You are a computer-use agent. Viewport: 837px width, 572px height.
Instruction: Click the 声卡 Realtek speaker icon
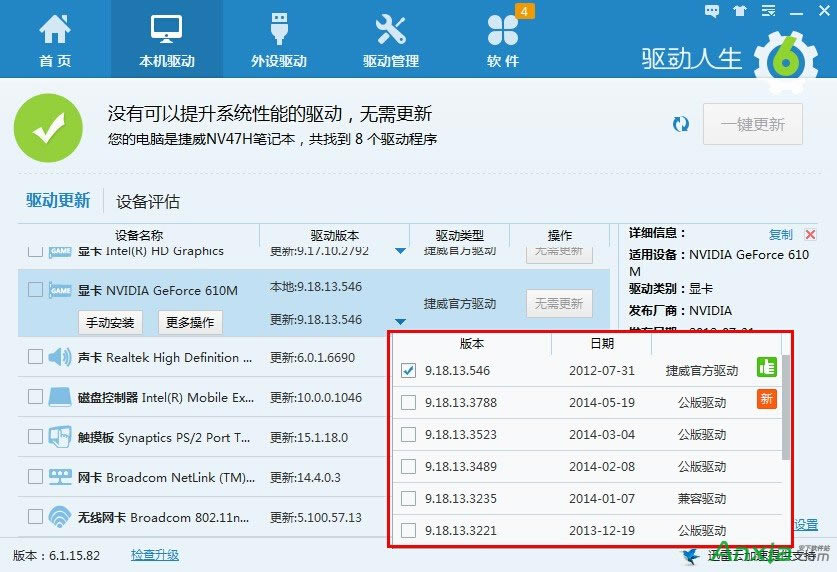coord(59,357)
